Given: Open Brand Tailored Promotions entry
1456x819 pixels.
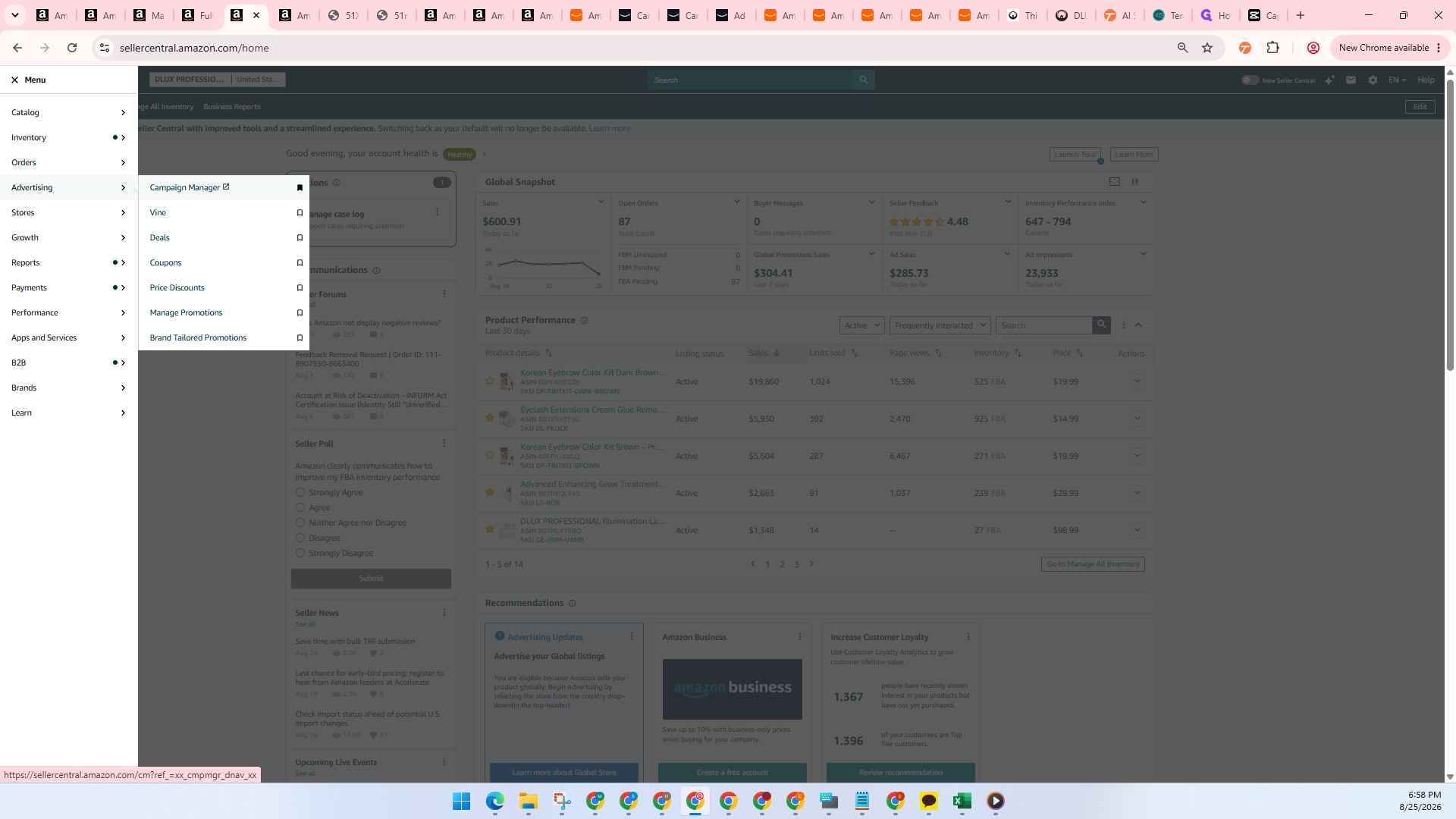Looking at the screenshot, I should [x=198, y=337].
